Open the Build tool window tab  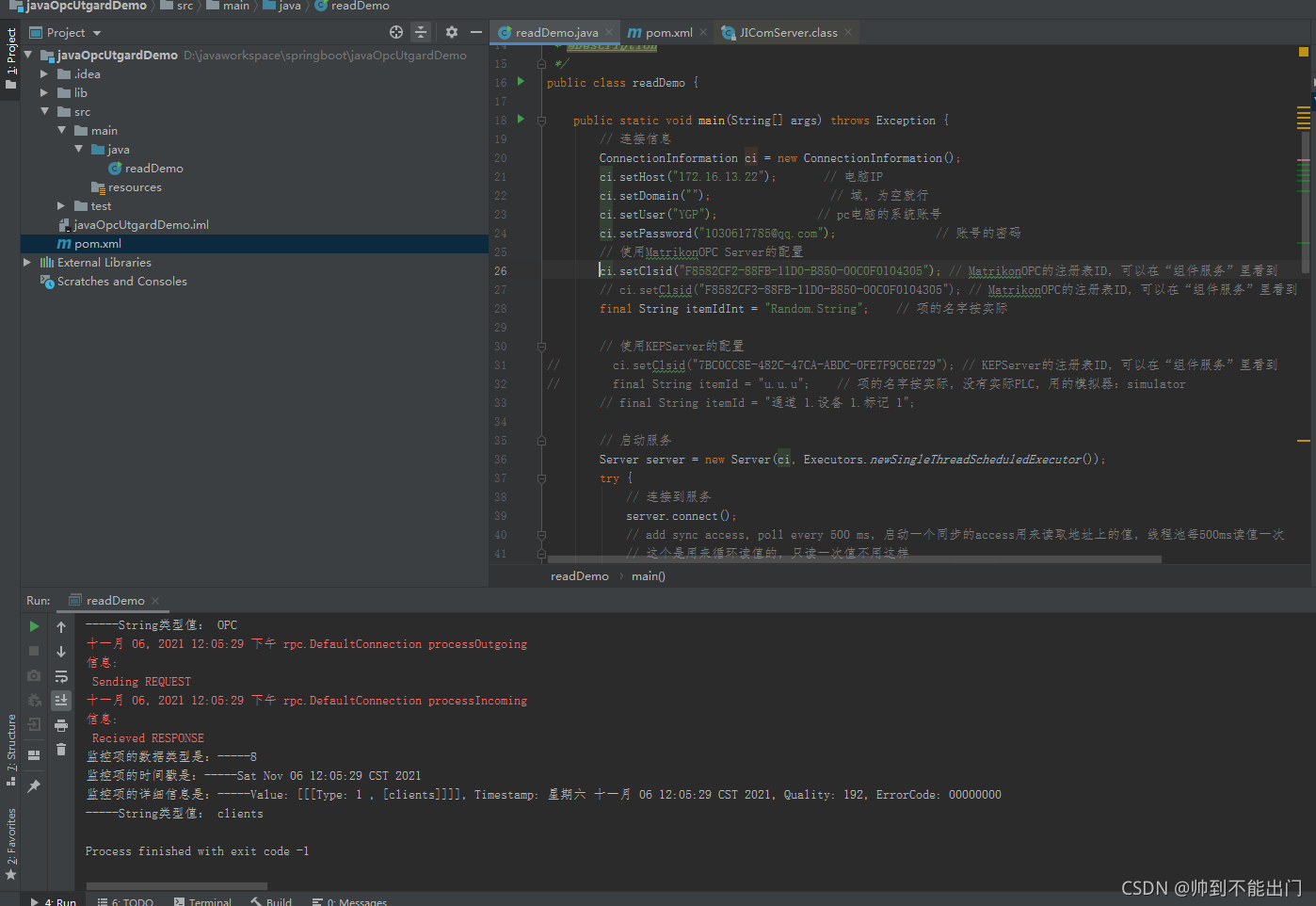tap(271, 901)
